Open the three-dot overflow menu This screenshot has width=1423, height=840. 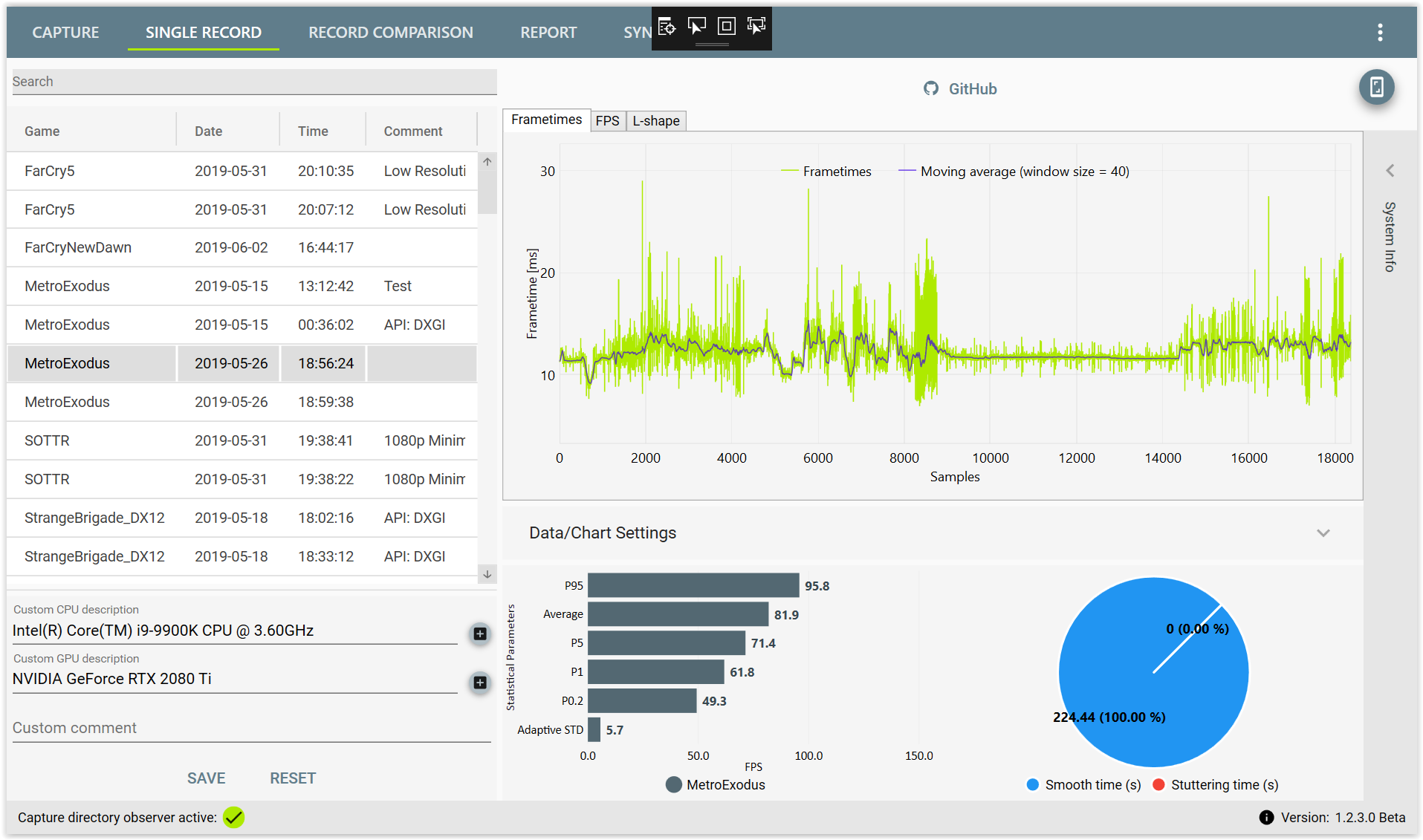pyautogui.click(x=1380, y=32)
